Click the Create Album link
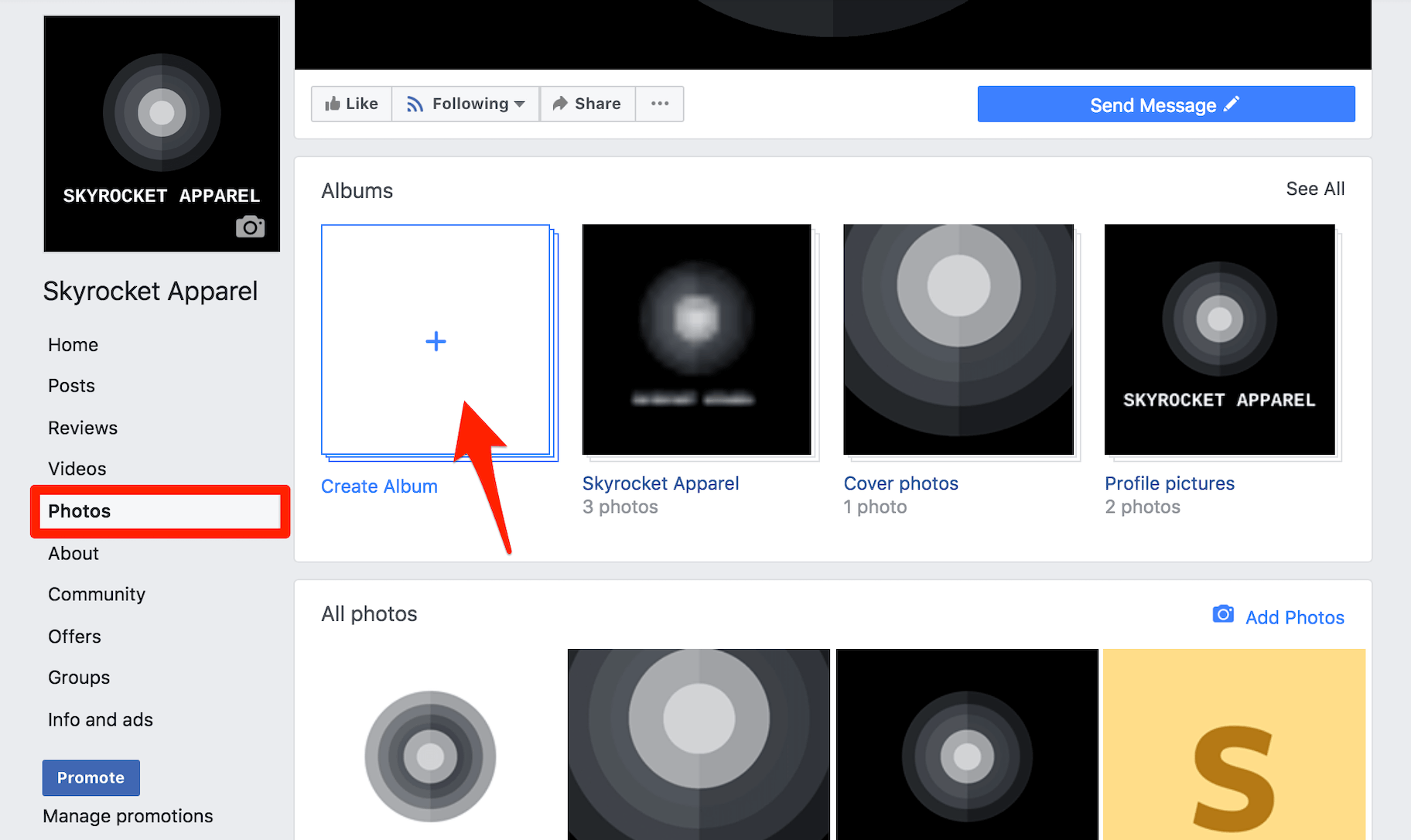Viewport: 1411px width, 840px height. pos(379,486)
